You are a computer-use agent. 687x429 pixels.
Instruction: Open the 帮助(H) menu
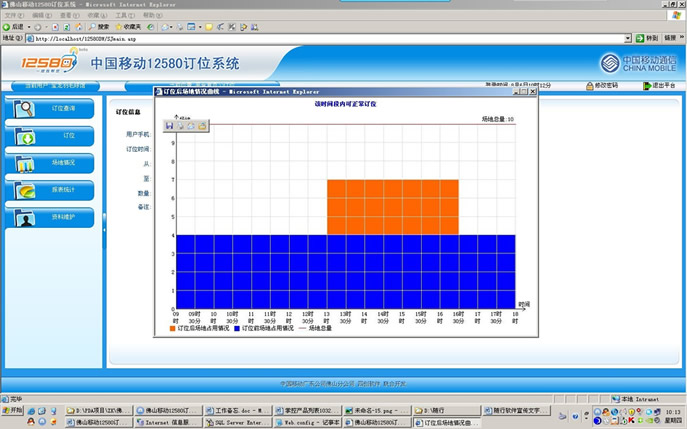(152, 15)
